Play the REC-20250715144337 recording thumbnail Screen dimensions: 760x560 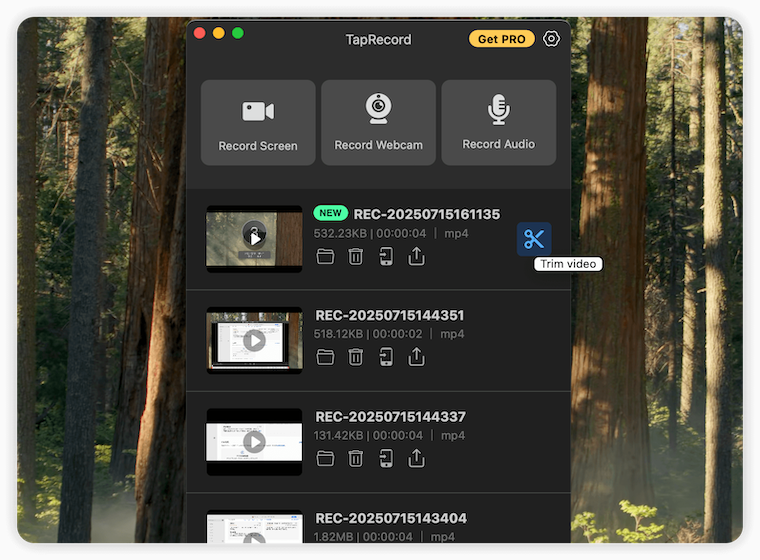(x=254, y=441)
